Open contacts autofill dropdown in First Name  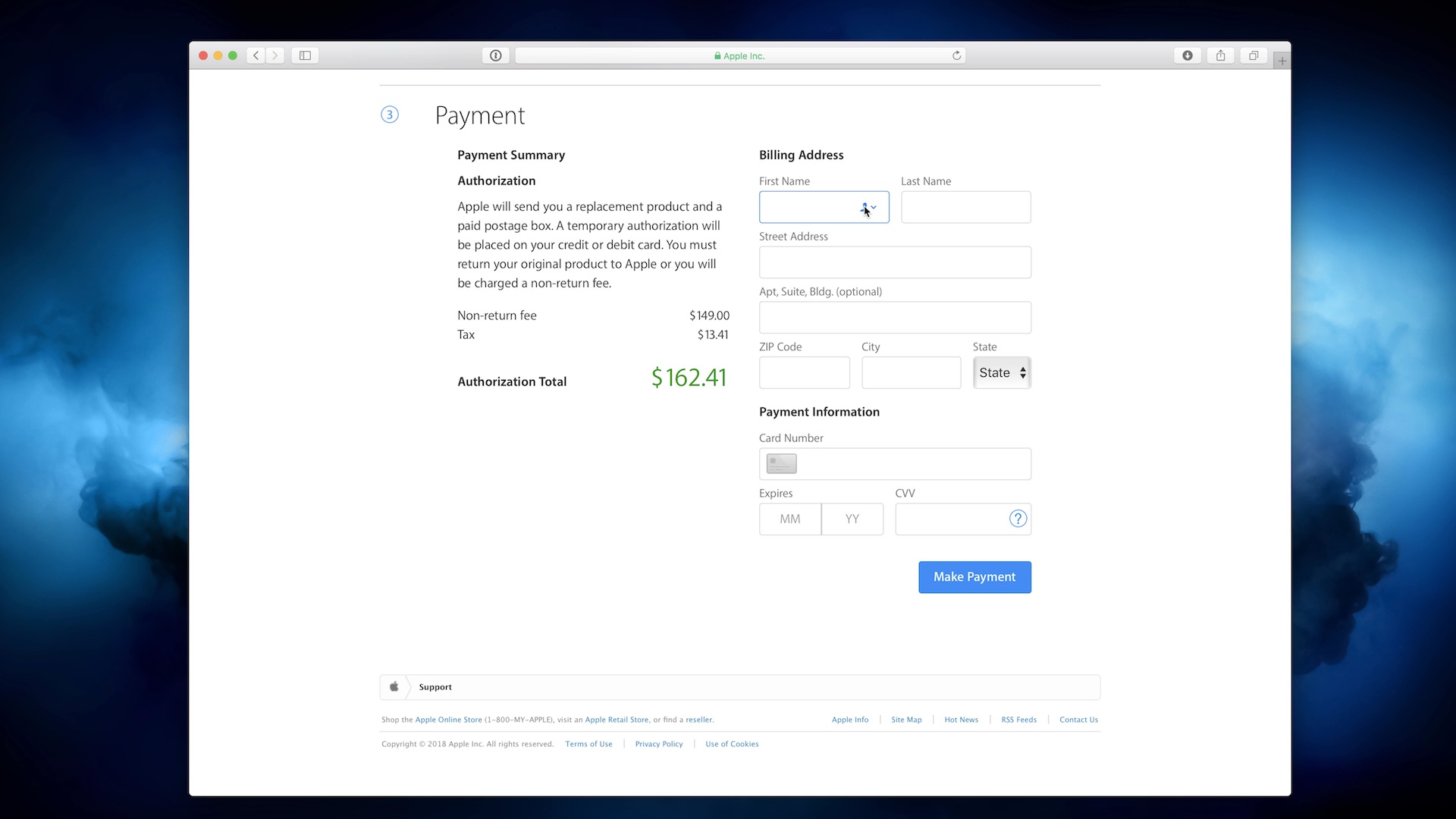(x=869, y=207)
